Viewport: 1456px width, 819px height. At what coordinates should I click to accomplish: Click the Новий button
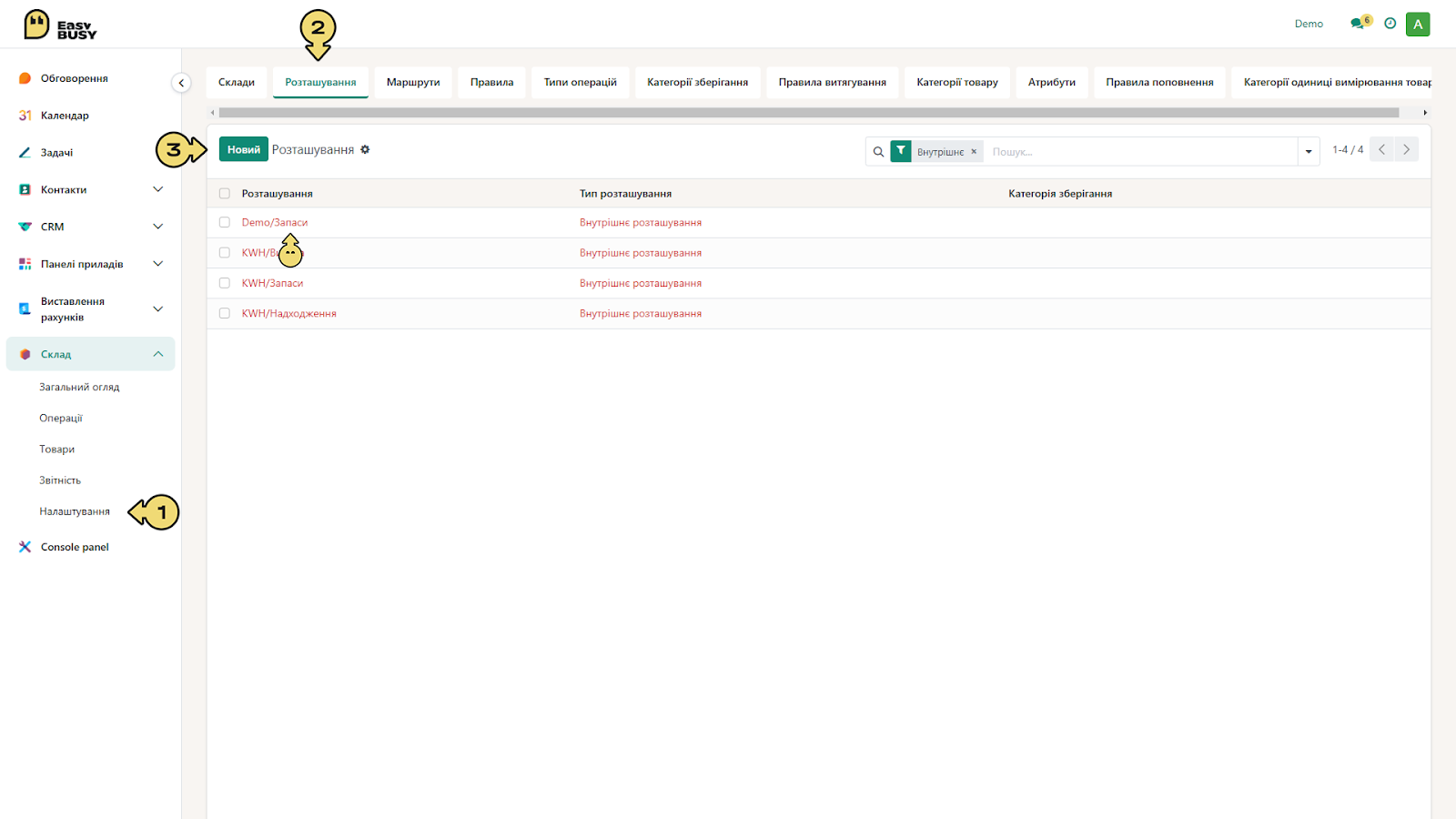(x=244, y=149)
